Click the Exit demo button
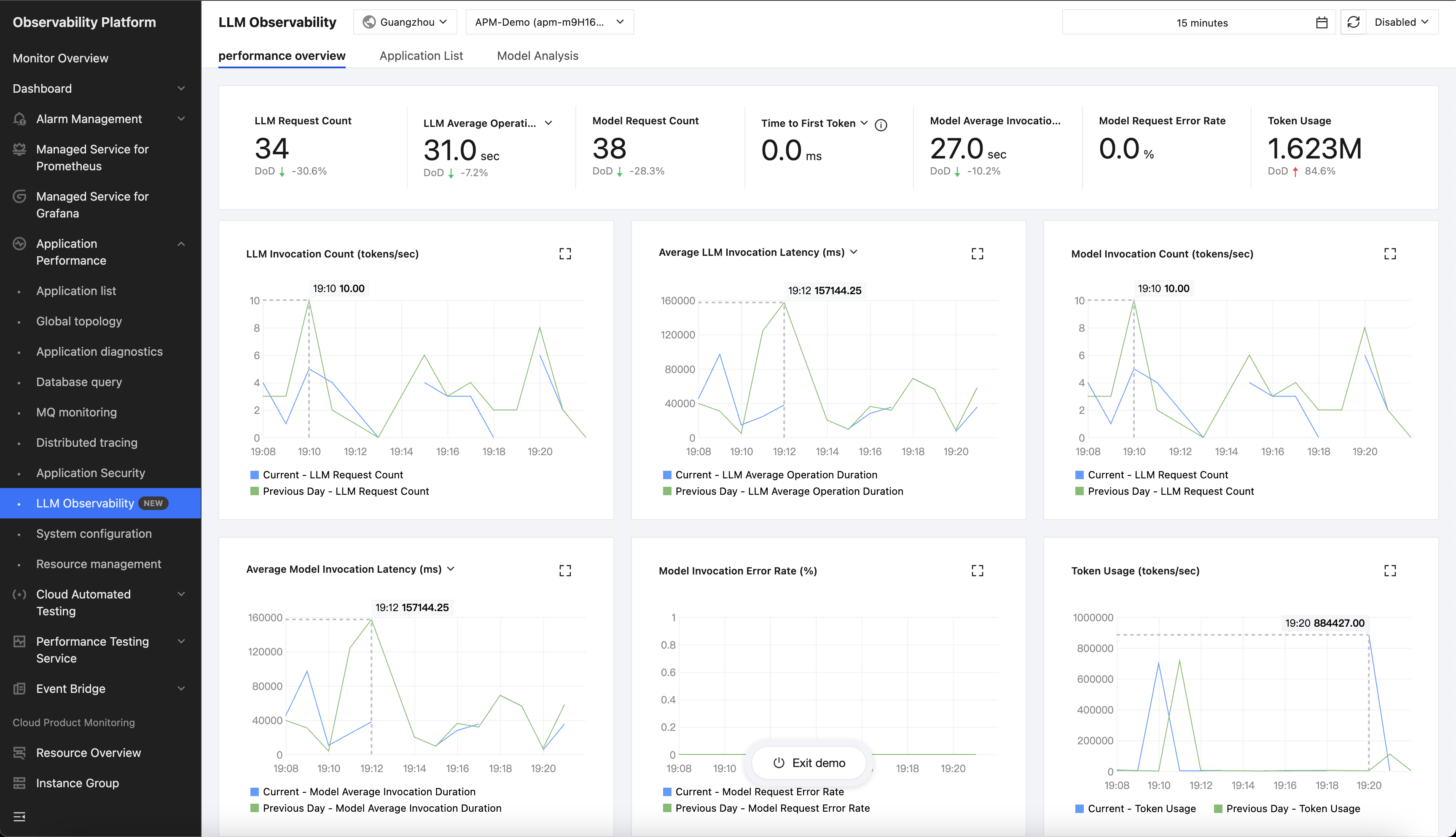This screenshot has width=1456, height=837. (809, 763)
